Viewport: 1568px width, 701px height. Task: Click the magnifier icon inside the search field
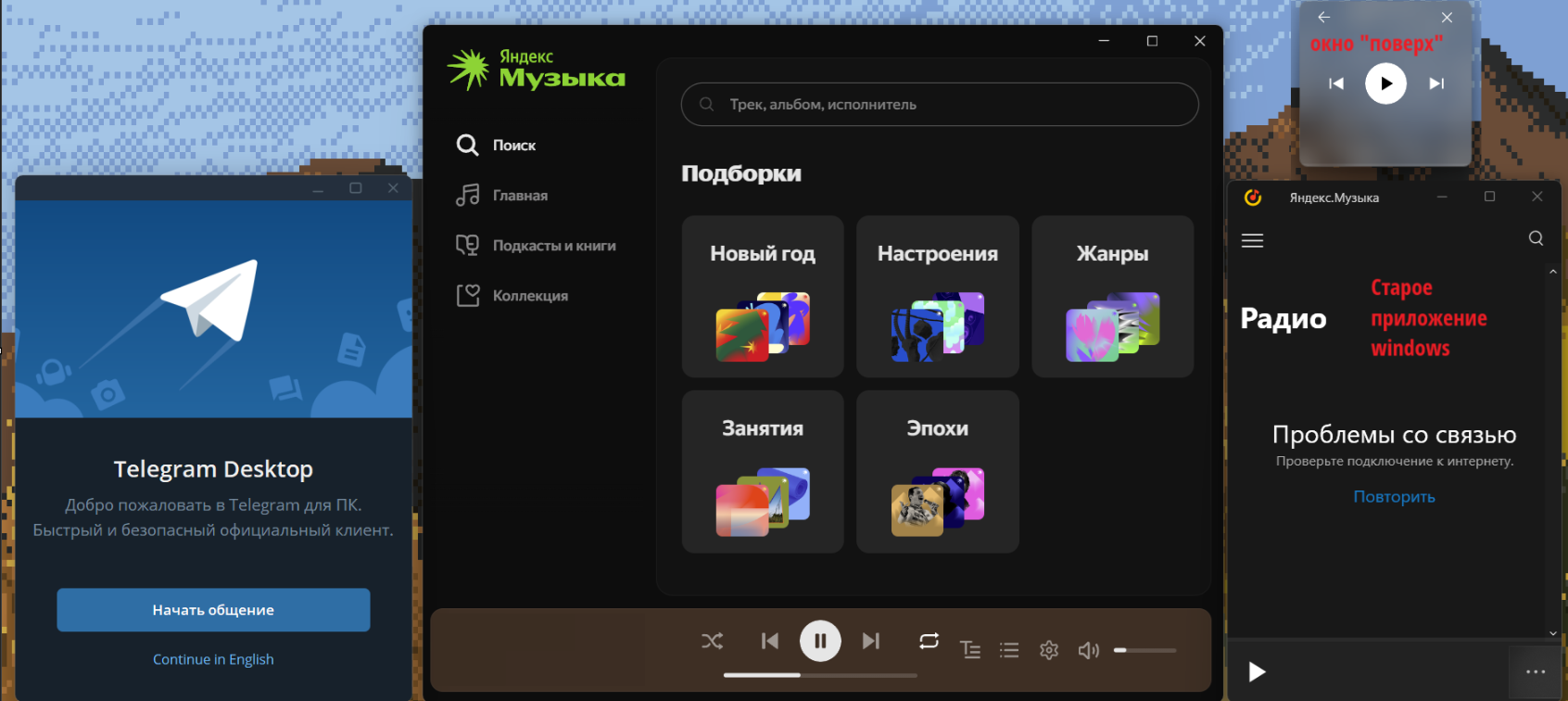tap(706, 104)
